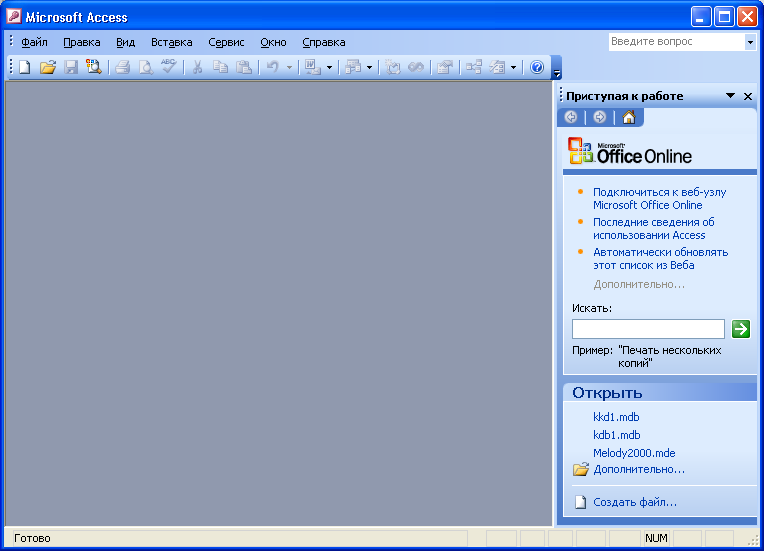764x551 pixels.
Task: Expand the Office Links dropdown arrow
Action: coord(329,67)
